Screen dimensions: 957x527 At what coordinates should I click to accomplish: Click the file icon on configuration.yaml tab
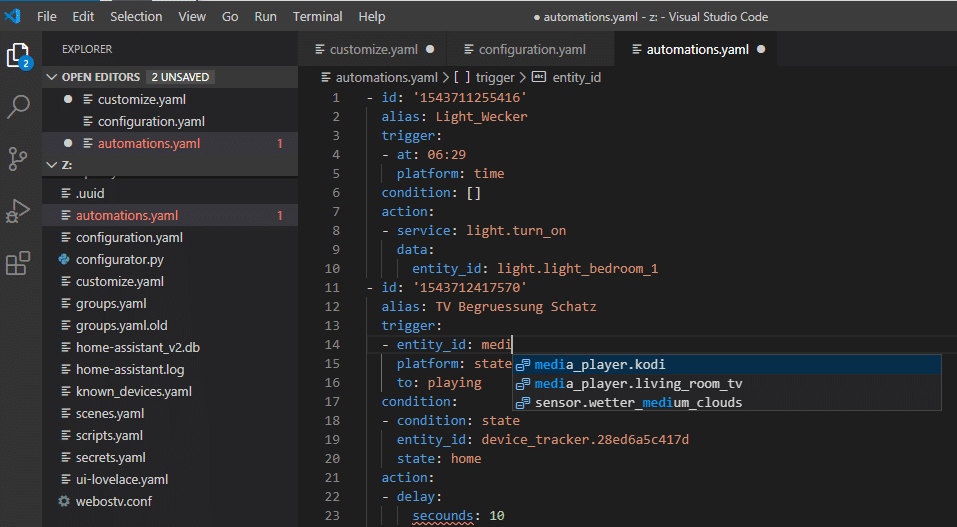click(x=469, y=49)
